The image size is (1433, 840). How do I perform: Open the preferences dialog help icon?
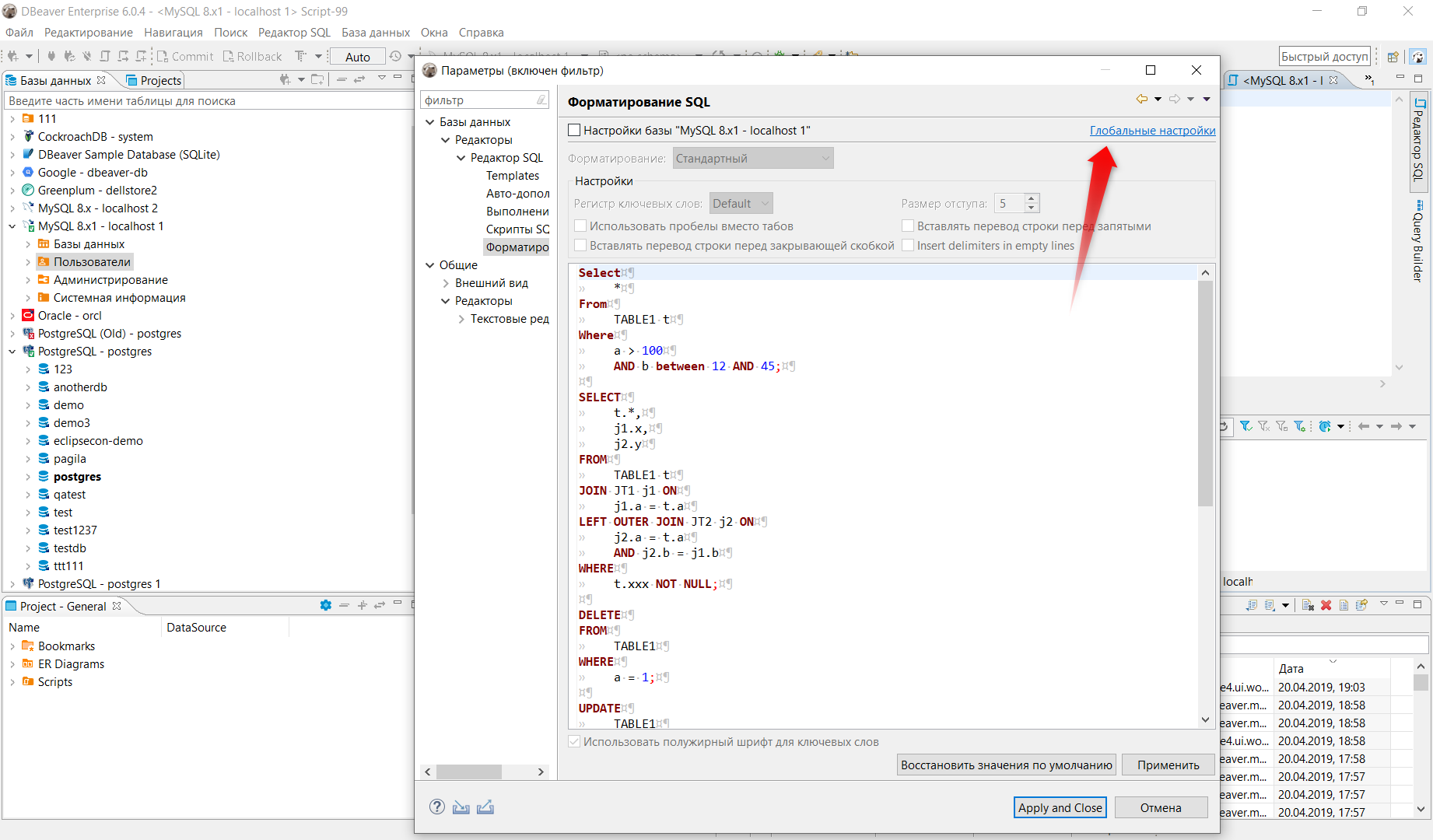[x=437, y=807]
